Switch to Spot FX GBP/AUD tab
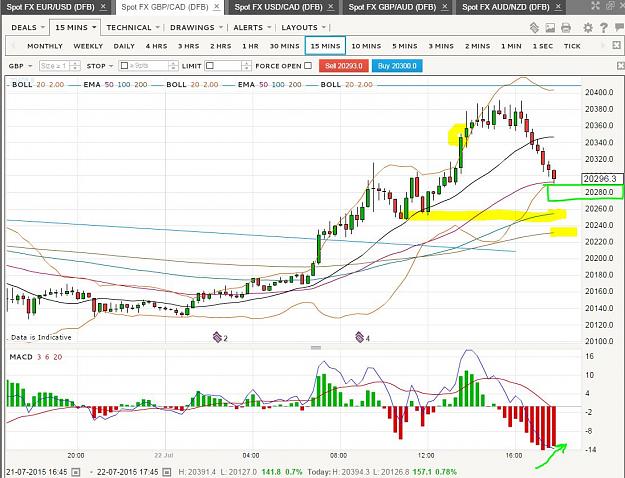Viewport: 625px width, 478px height. [x=392, y=7]
